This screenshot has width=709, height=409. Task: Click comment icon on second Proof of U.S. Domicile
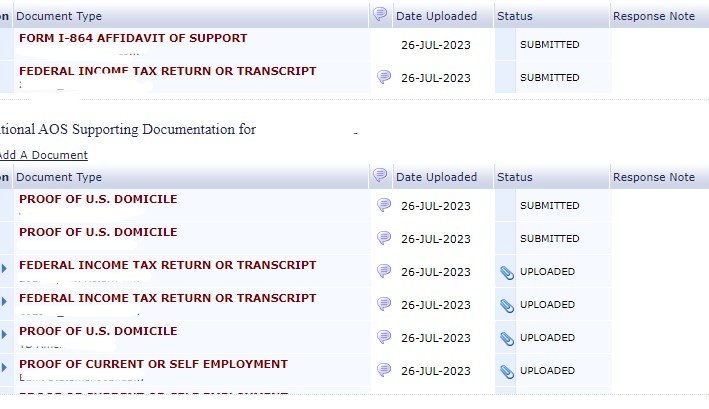click(x=384, y=238)
